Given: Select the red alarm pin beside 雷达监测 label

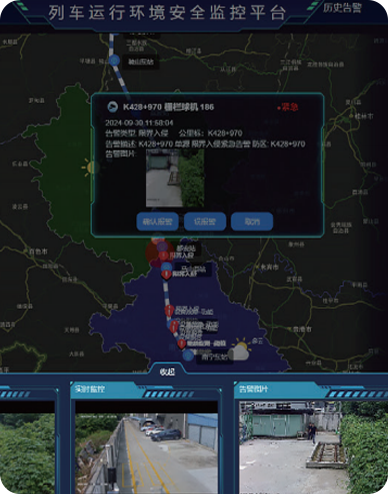Looking at the screenshot, I should [182, 344].
